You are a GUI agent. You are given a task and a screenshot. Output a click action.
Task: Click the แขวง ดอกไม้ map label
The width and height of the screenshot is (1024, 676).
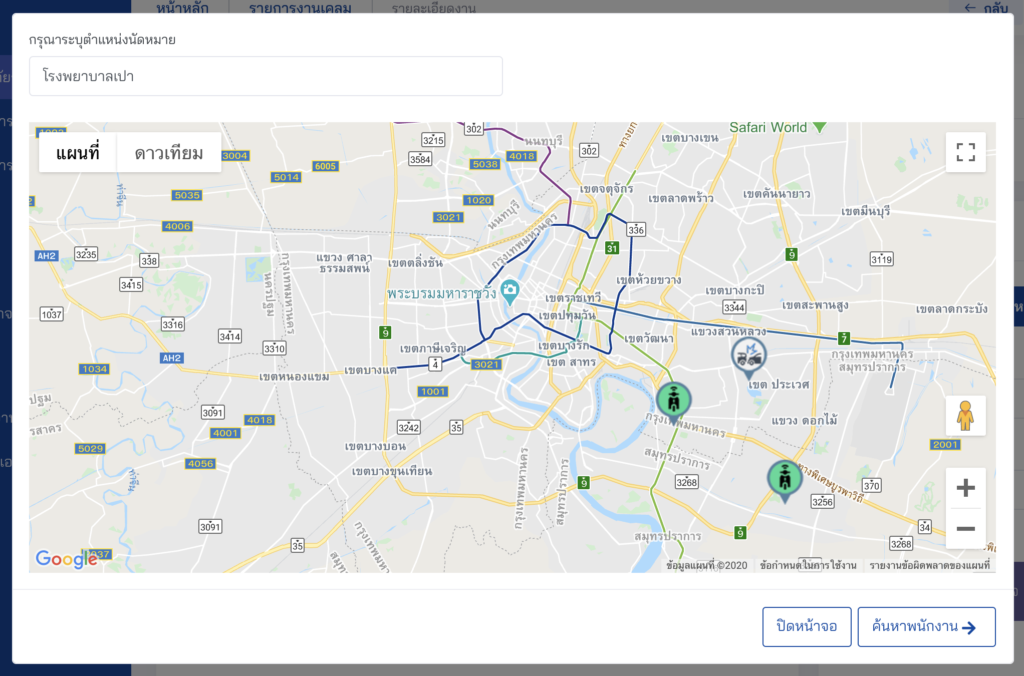805,421
